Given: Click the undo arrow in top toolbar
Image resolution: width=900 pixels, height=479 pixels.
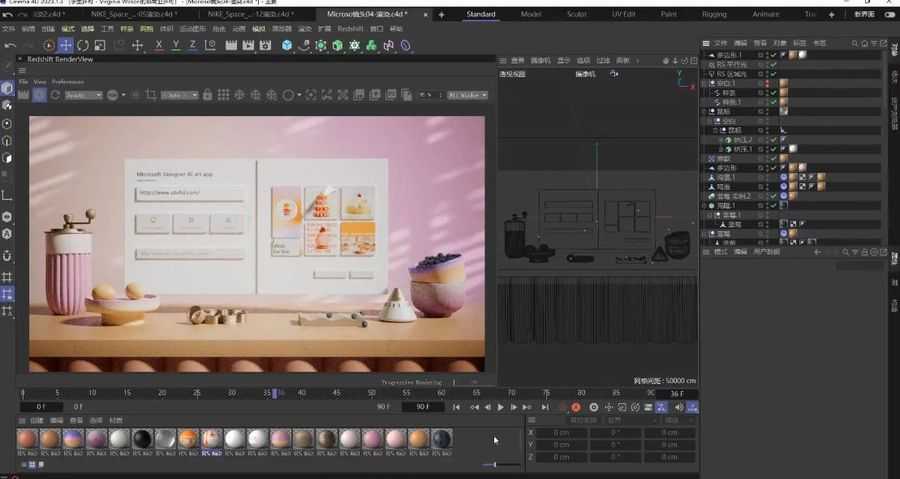Looking at the screenshot, I should click(10, 45).
